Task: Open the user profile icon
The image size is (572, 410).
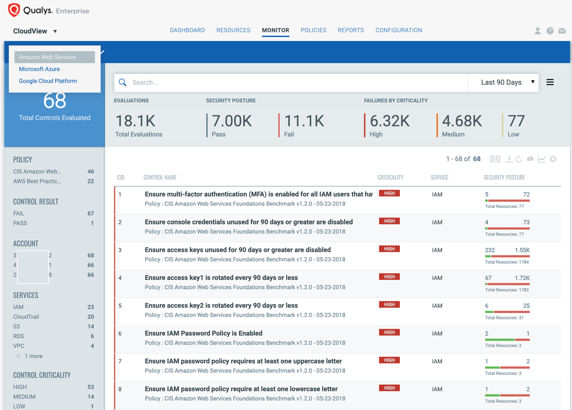Action: (x=537, y=31)
